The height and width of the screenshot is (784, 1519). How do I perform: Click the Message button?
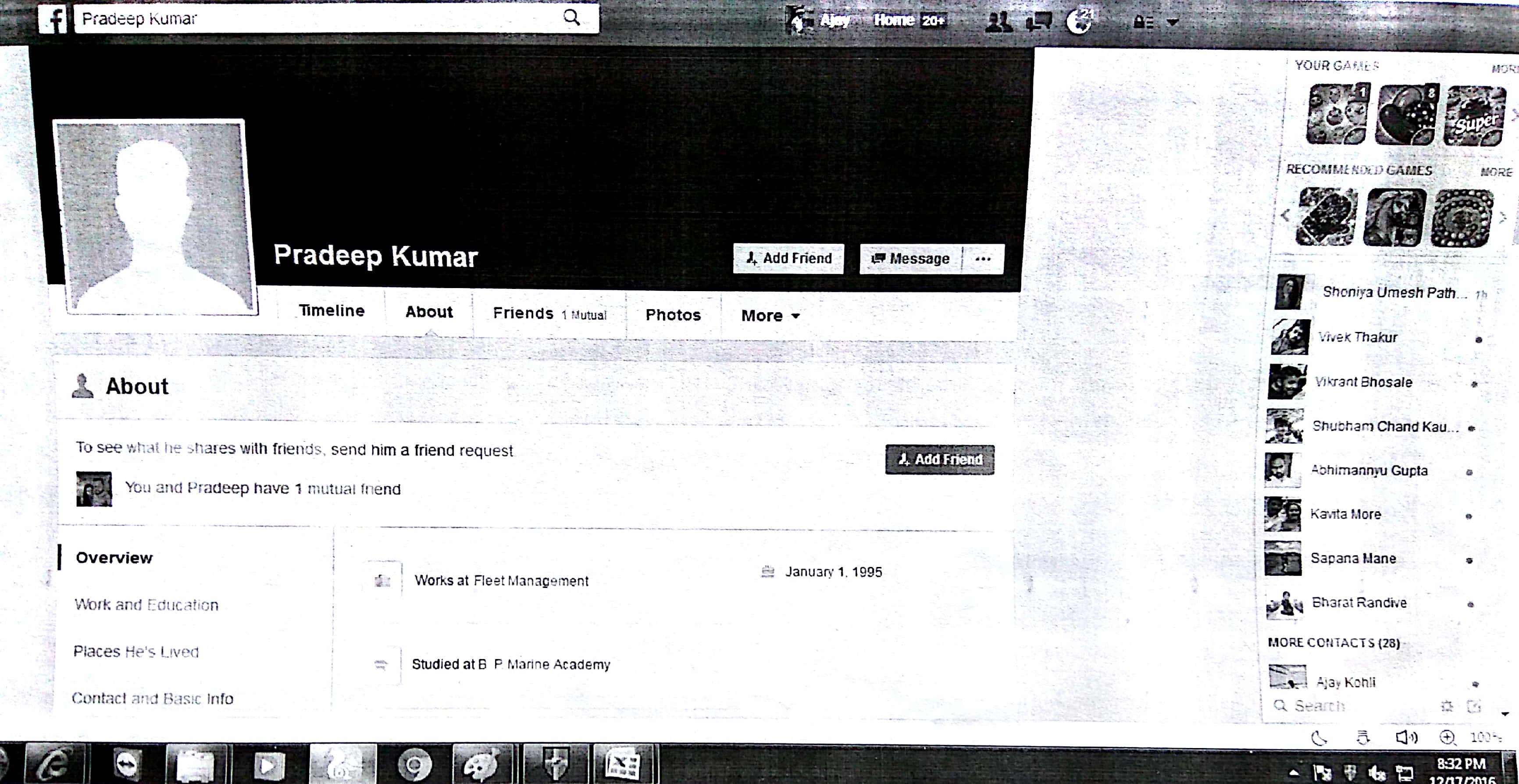(911, 259)
